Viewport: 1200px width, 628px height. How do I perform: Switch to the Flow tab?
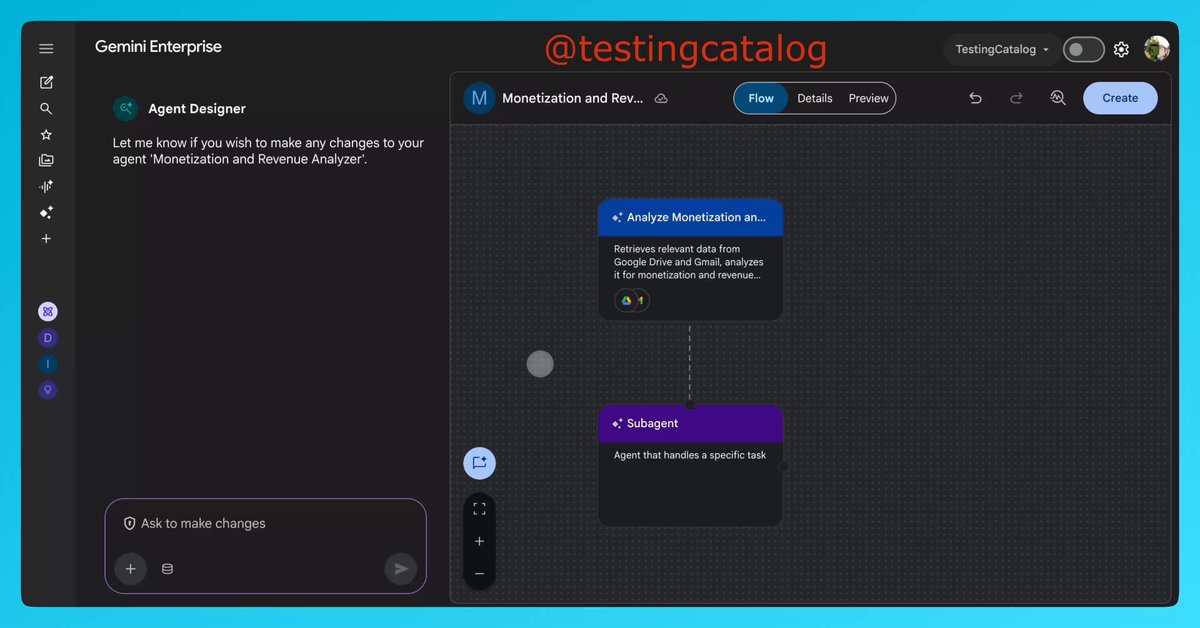pyautogui.click(x=761, y=98)
